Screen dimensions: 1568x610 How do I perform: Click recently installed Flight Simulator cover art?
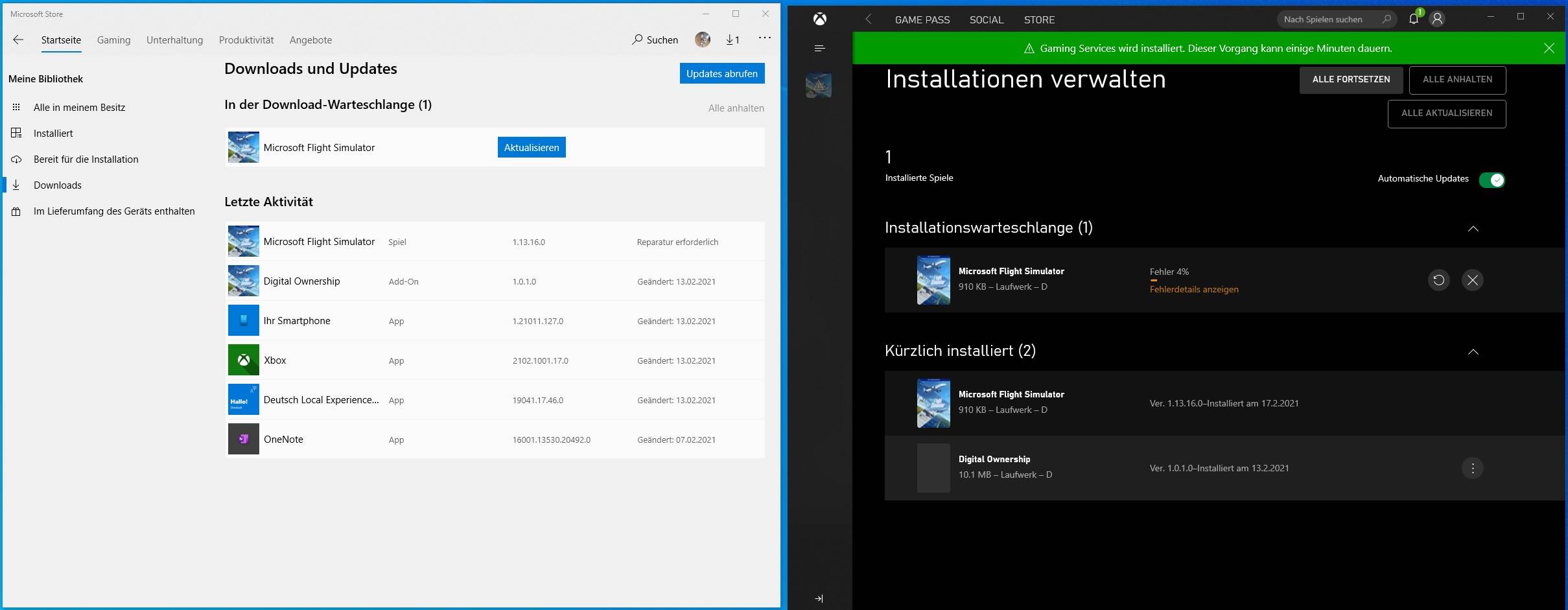933,403
